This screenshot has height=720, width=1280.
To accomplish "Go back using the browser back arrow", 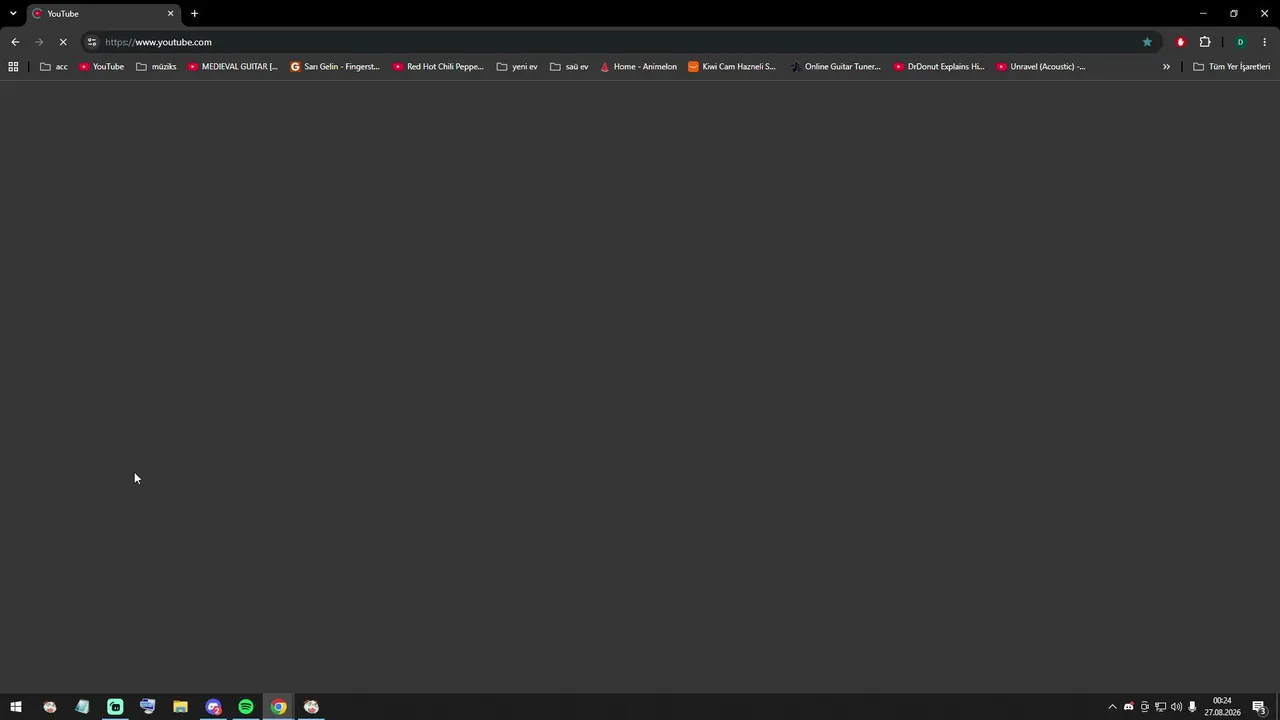I will tap(15, 42).
